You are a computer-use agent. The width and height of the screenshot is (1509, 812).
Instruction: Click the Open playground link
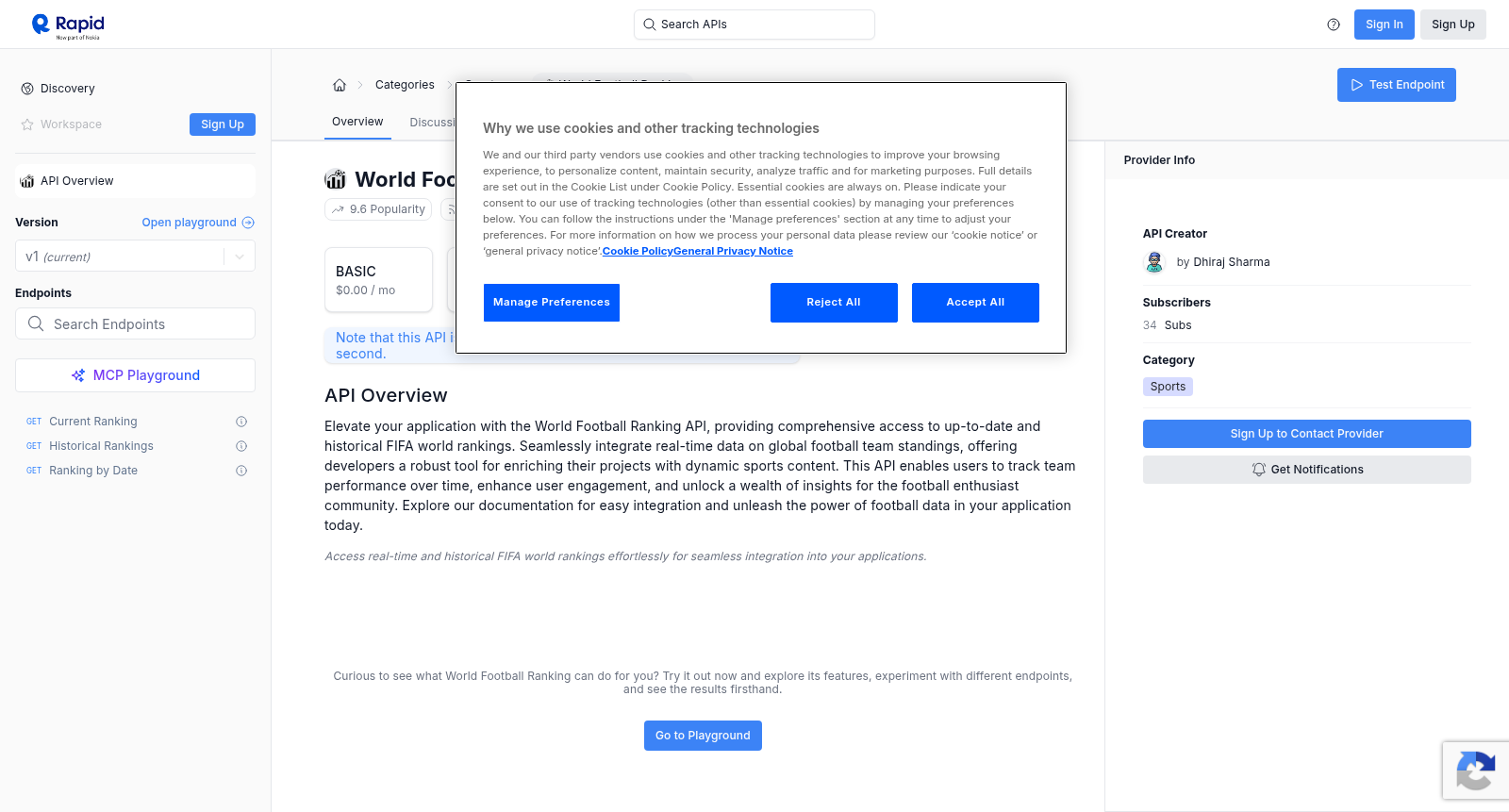[198, 223]
